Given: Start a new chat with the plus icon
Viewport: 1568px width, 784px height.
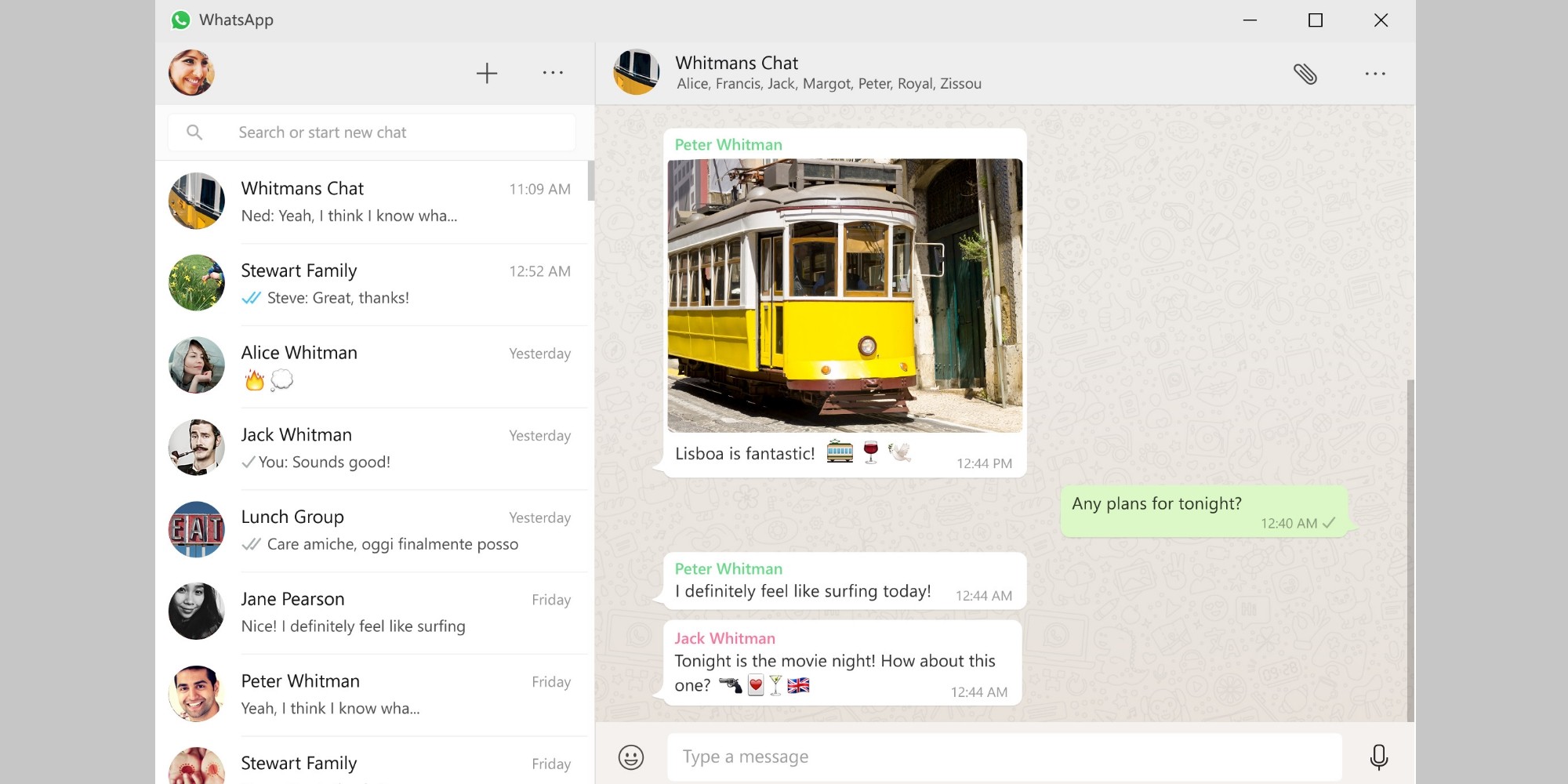Looking at the screenshot, I should click(x=487, y=72).
